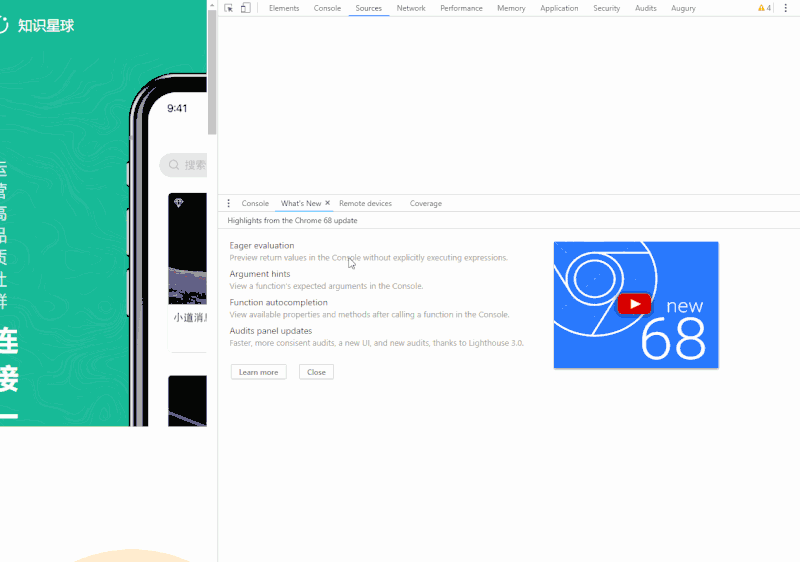Open the Network panel tab

[x=411, y=8]
